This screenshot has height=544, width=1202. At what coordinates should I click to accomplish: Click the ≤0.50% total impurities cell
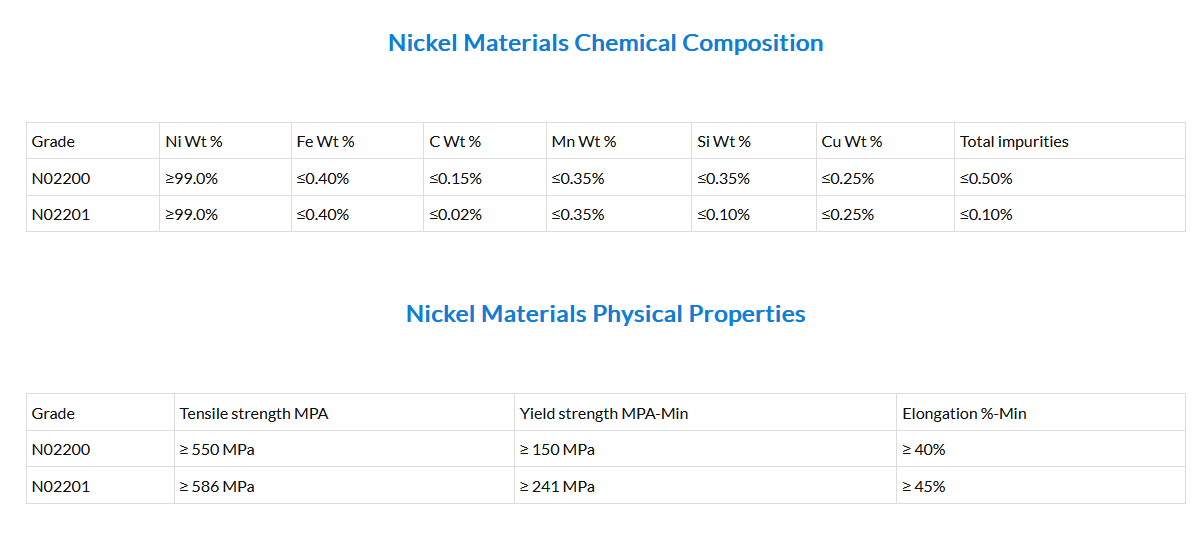(986, 179)
